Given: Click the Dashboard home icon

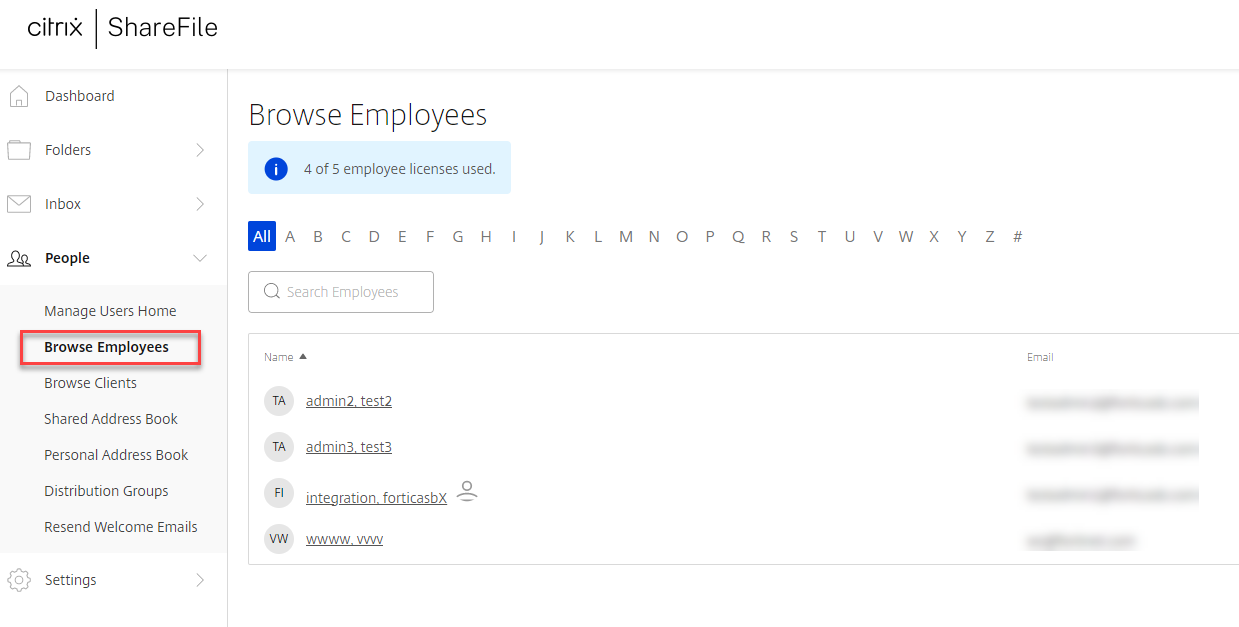Looking at the screenshot, I should click(18, 97).
